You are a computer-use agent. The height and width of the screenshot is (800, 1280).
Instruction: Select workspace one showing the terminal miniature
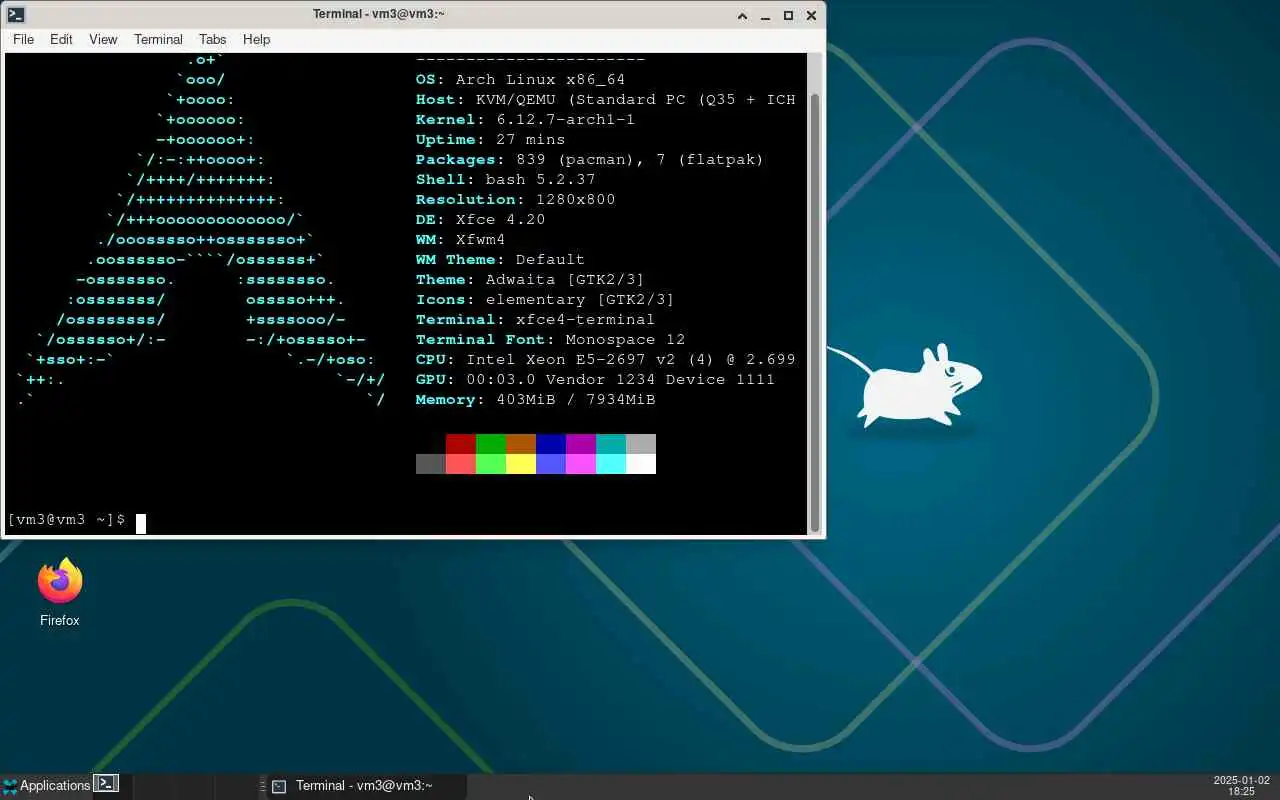click(x=107, y=784)
